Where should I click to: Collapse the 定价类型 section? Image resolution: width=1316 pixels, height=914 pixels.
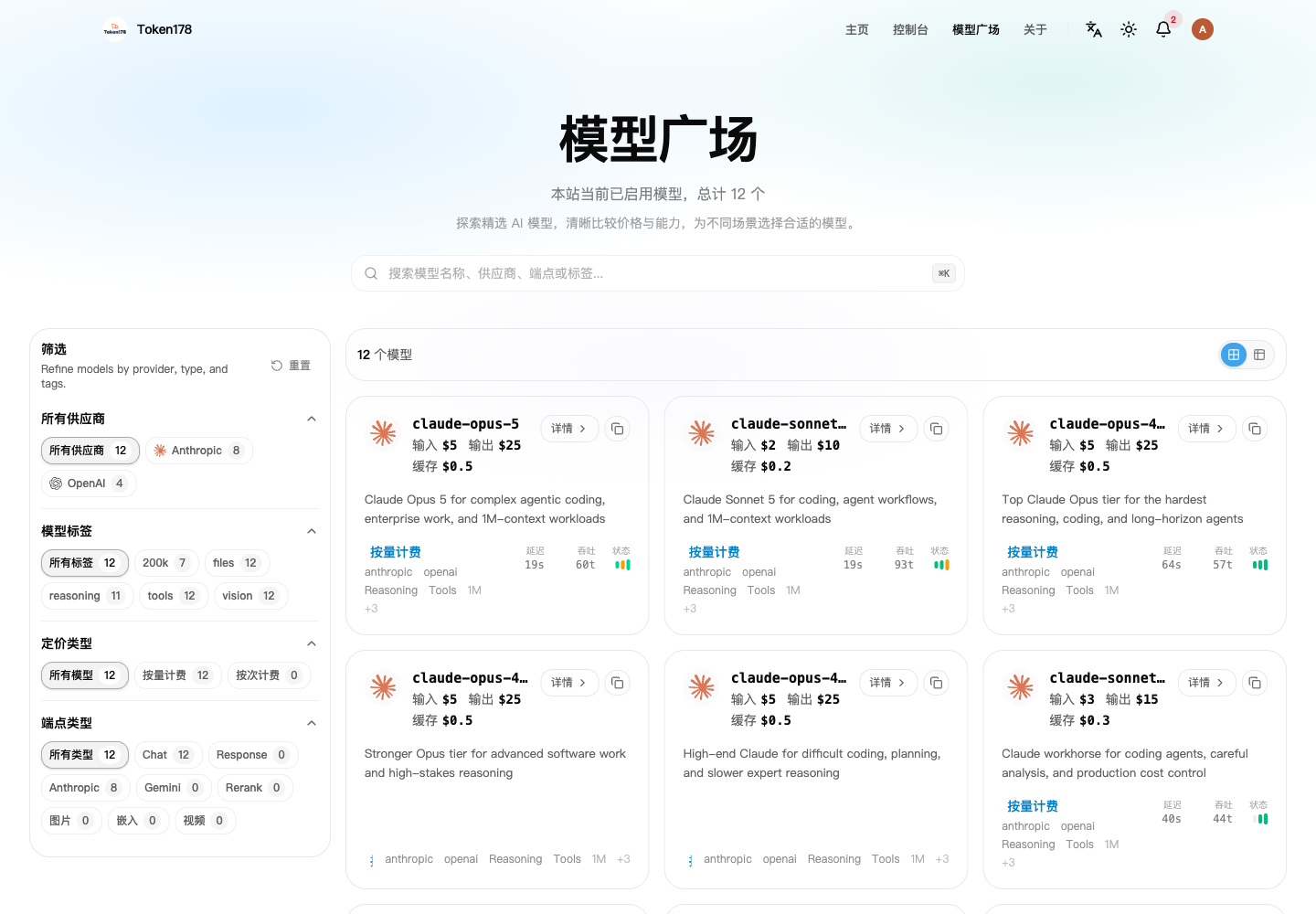[x=312, y=643]
